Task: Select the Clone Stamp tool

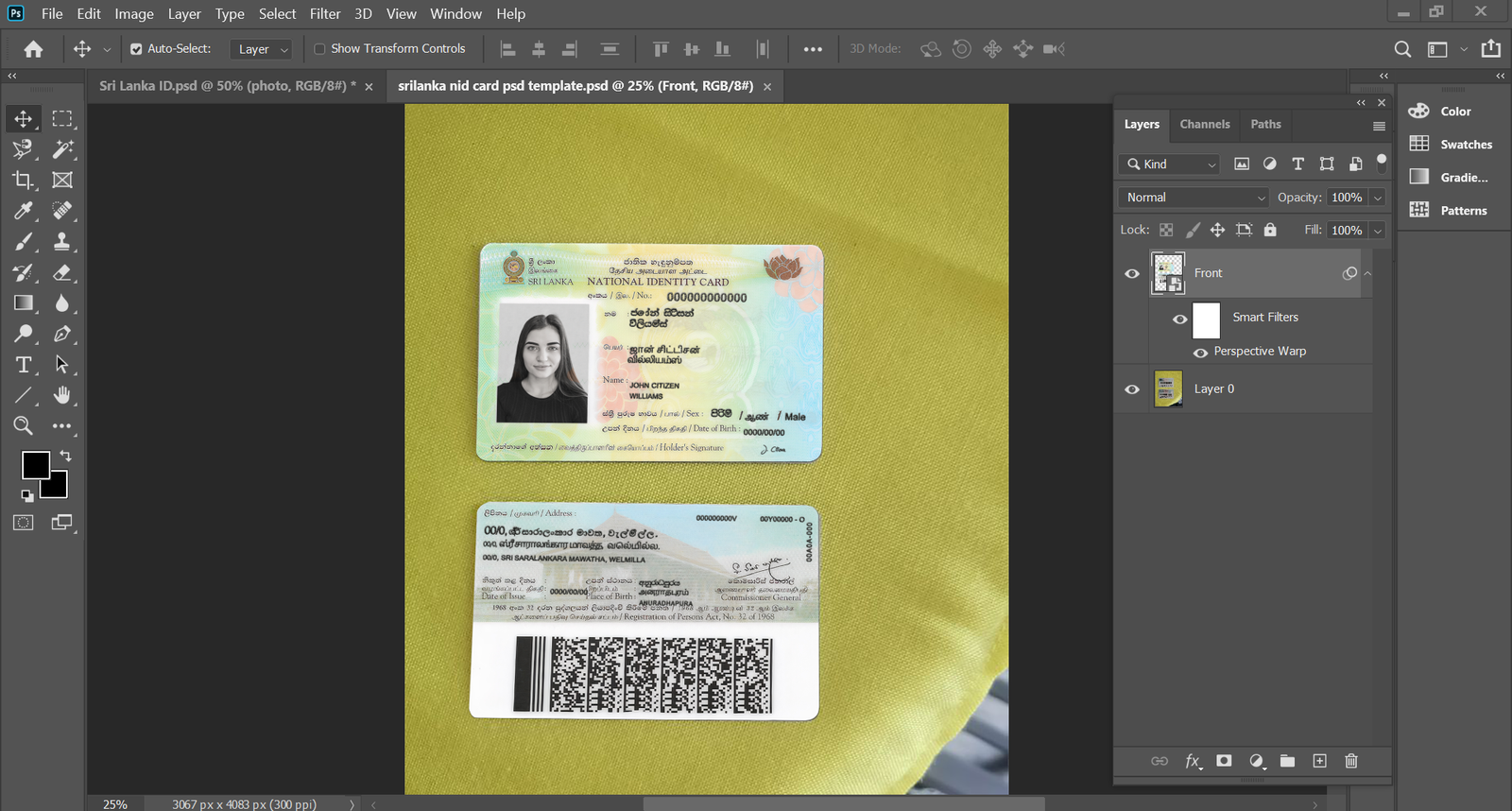Action: [62, 242]
